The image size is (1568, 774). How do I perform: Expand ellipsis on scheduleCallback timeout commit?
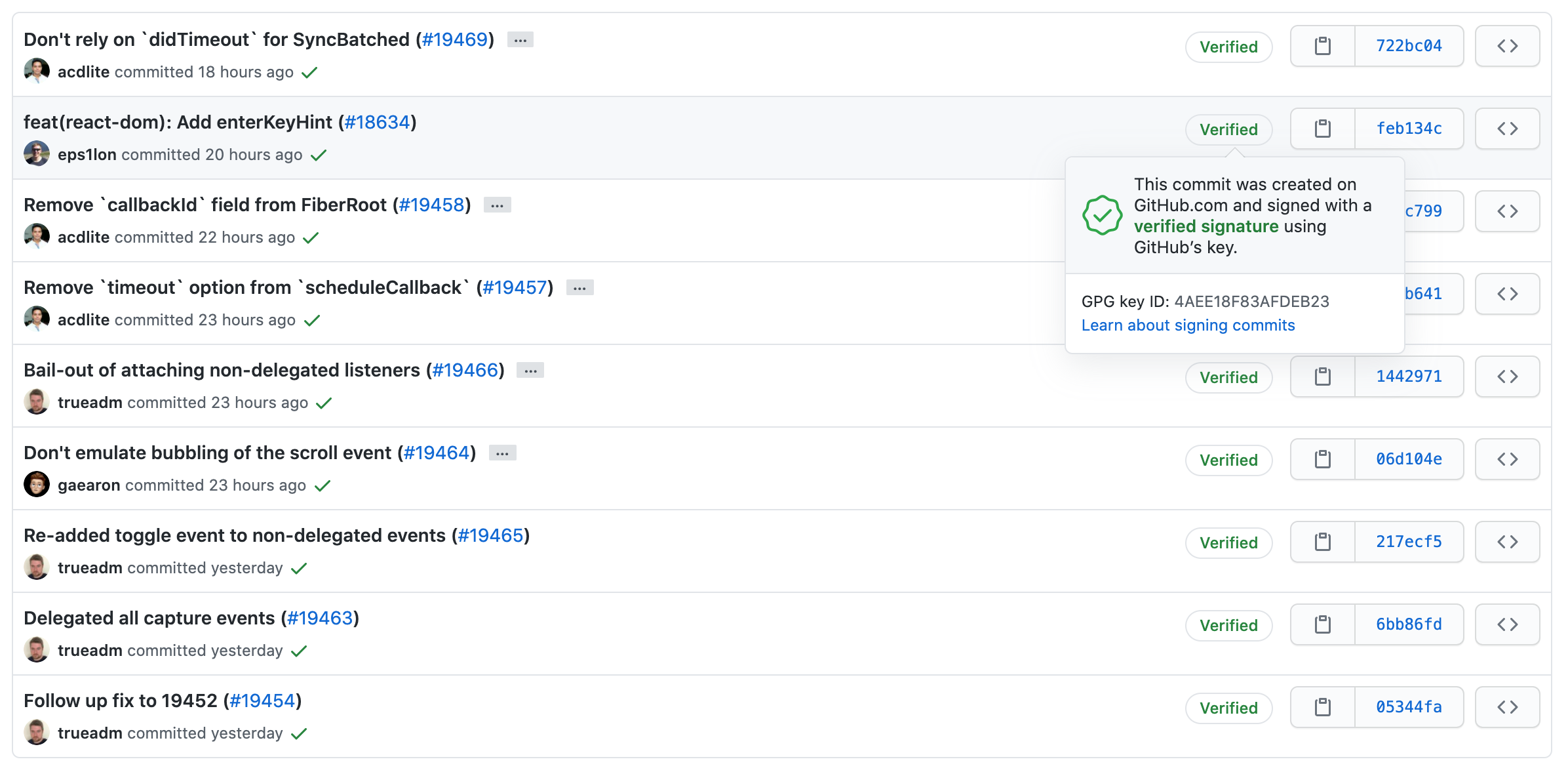pos(580,289)
